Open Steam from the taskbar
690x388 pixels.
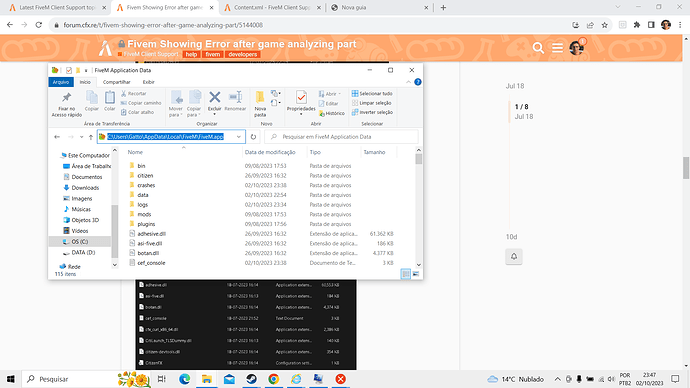click(251, 379)
